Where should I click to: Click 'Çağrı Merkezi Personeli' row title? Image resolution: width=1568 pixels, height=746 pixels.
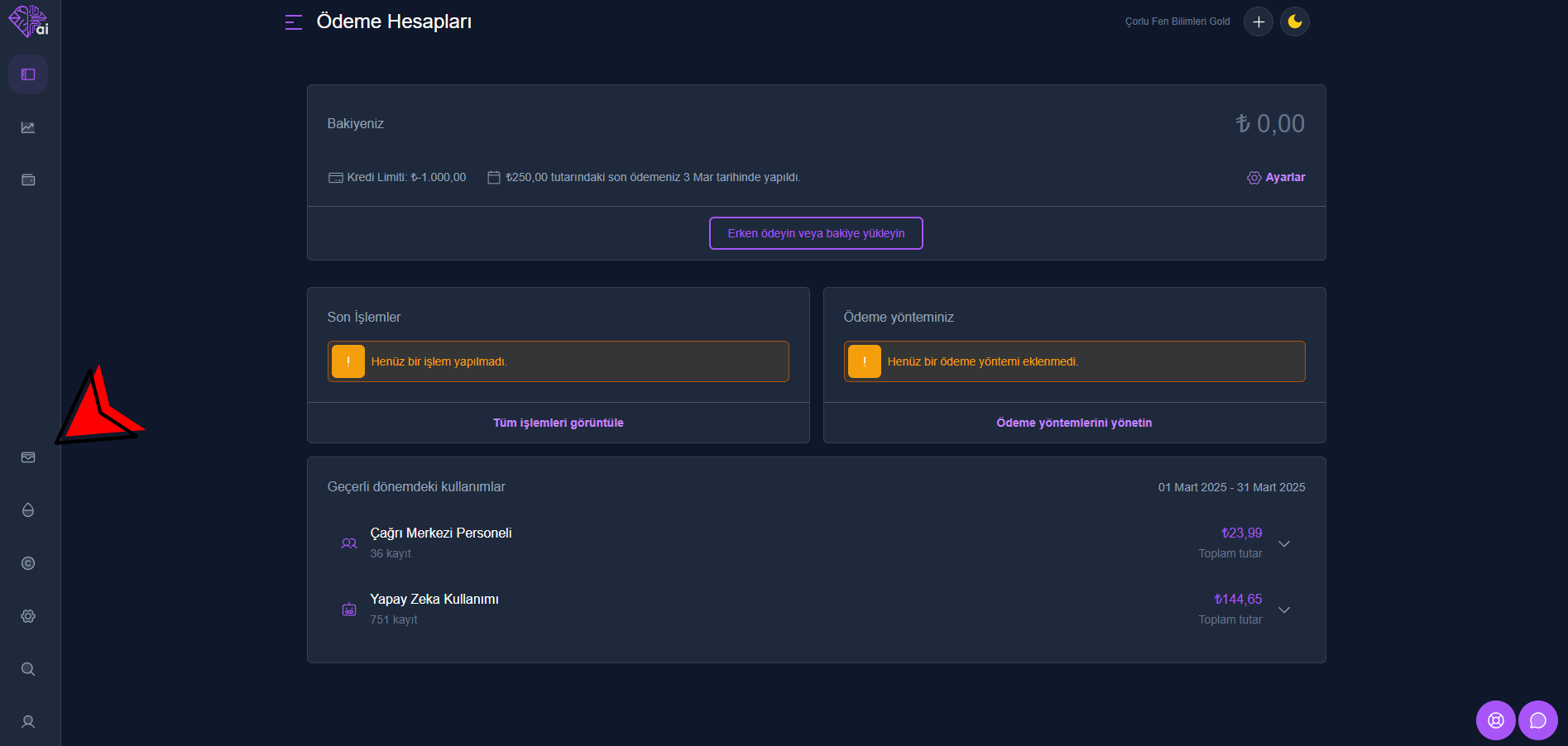tap(441, 533)
